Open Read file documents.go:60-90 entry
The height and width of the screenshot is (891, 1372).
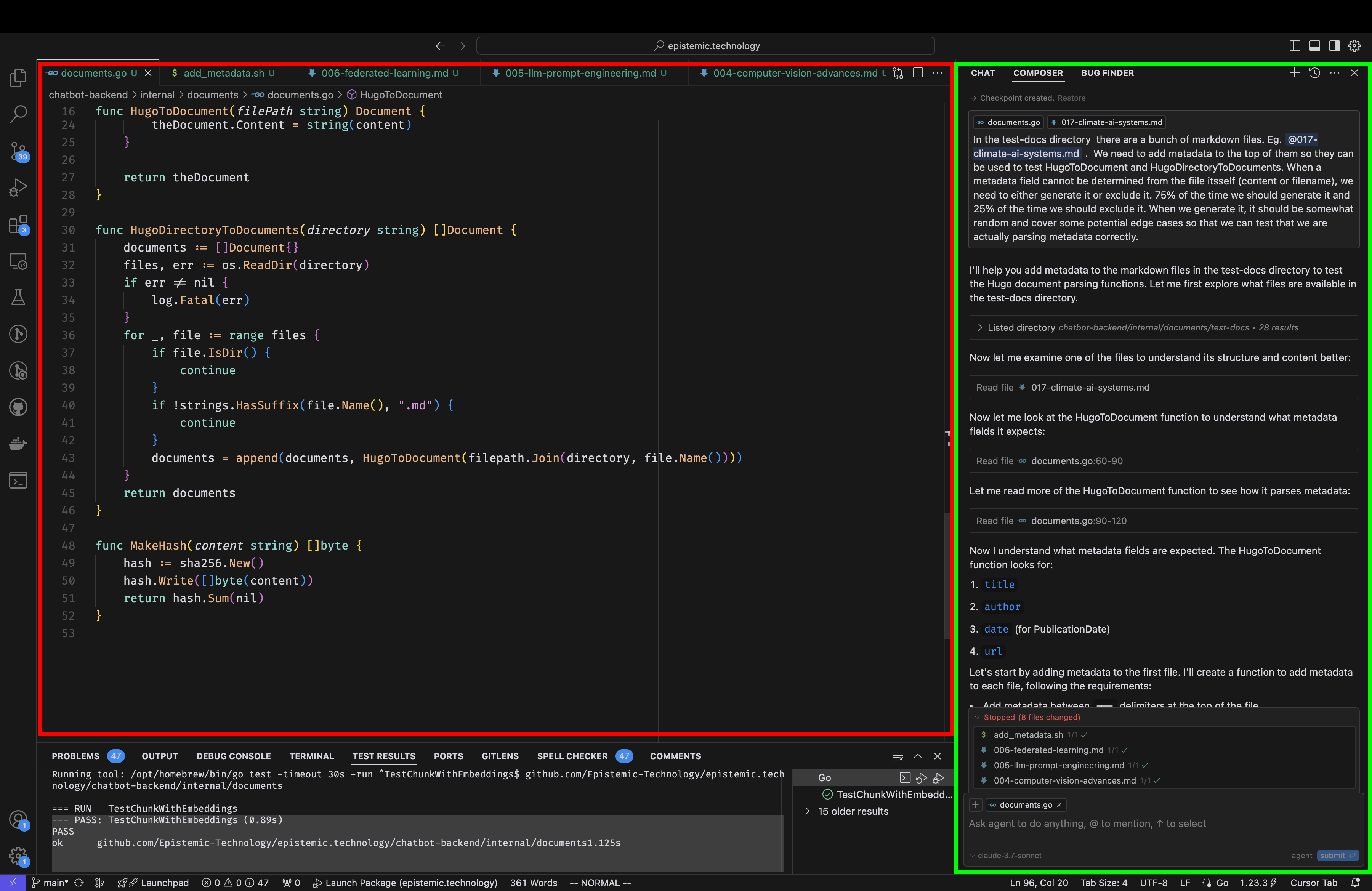(1163, 461)
